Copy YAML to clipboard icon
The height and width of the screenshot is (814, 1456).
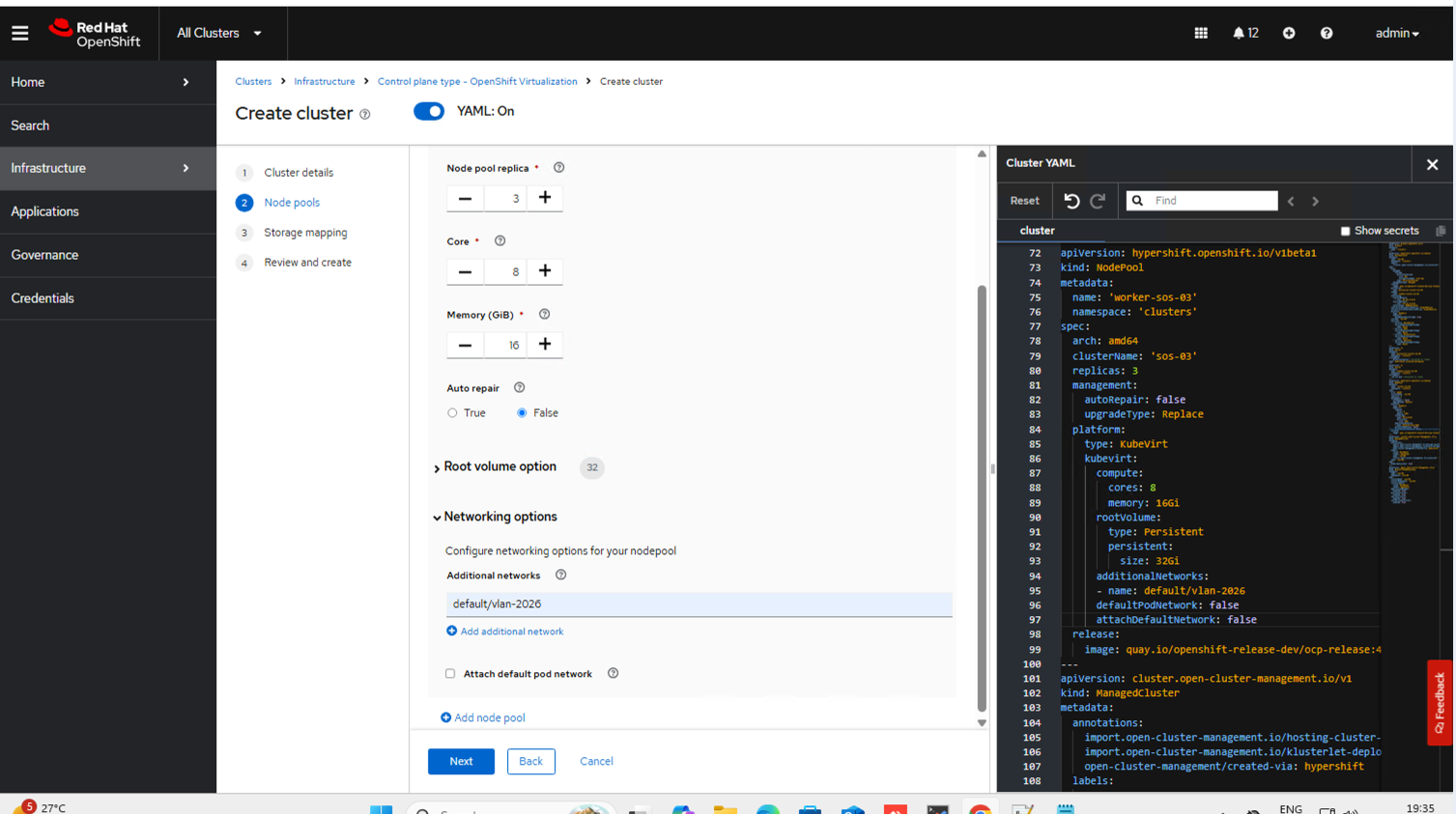tap(1441, 232)
